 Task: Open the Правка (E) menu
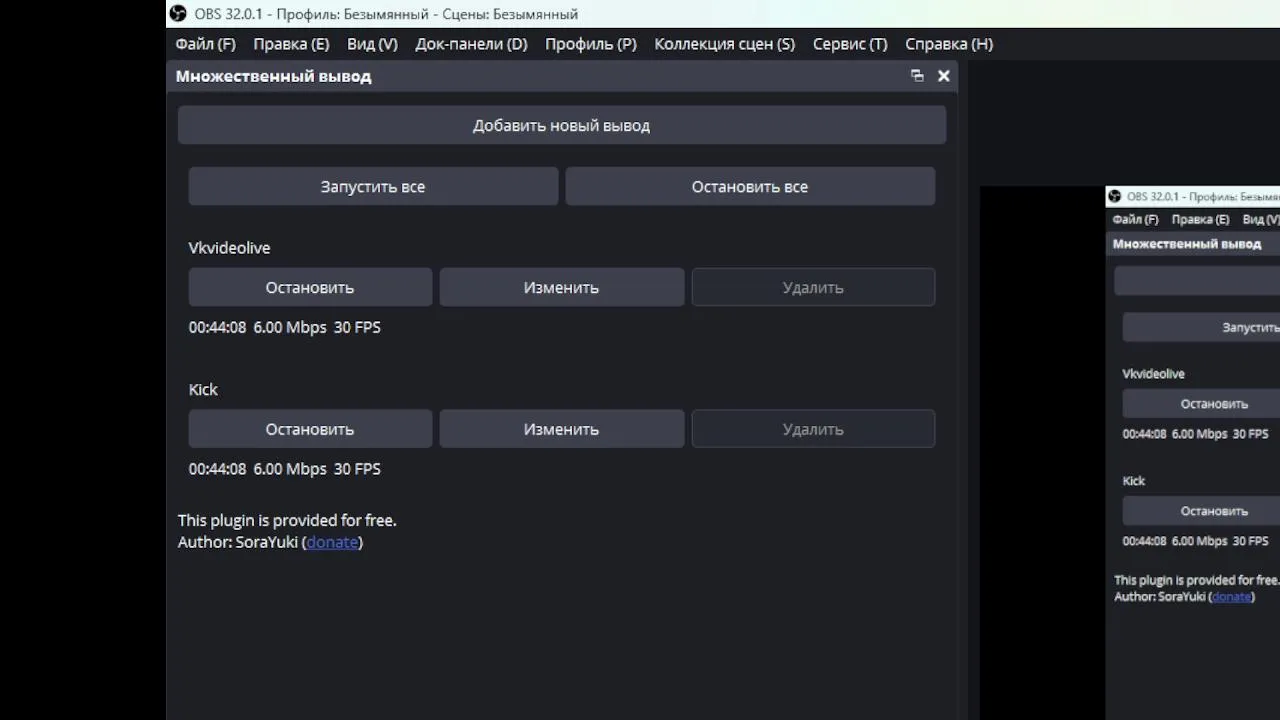coord(291,44)
